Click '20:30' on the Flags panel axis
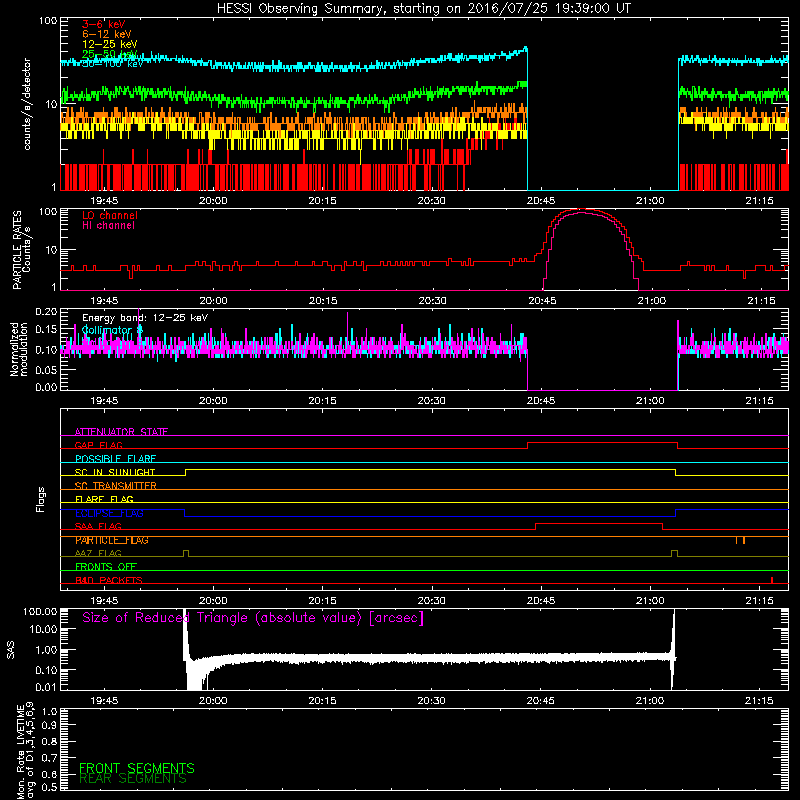The image size is (800, 800). click(x=432, y=601)
